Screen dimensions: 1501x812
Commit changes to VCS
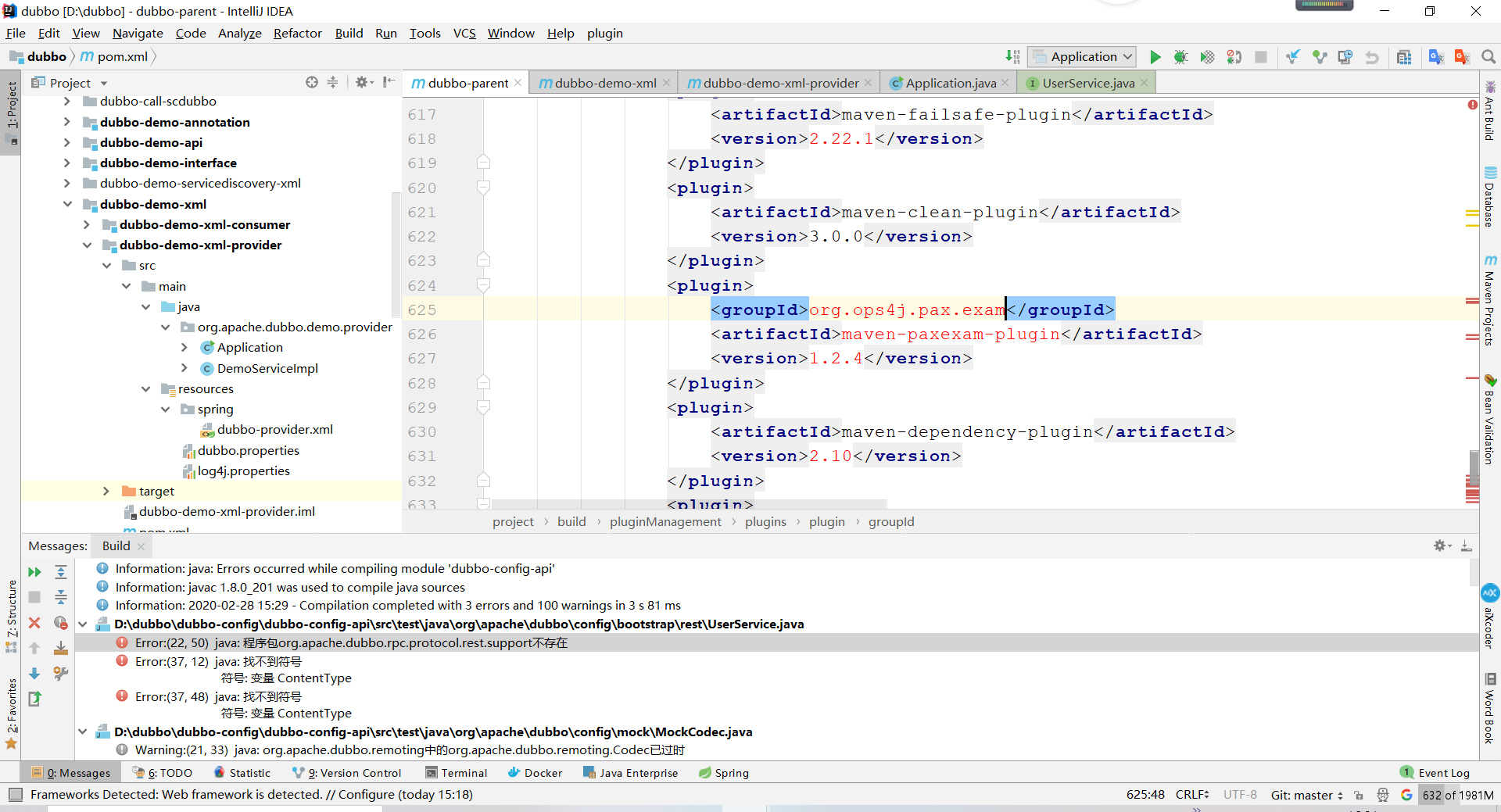point(1320,57)
